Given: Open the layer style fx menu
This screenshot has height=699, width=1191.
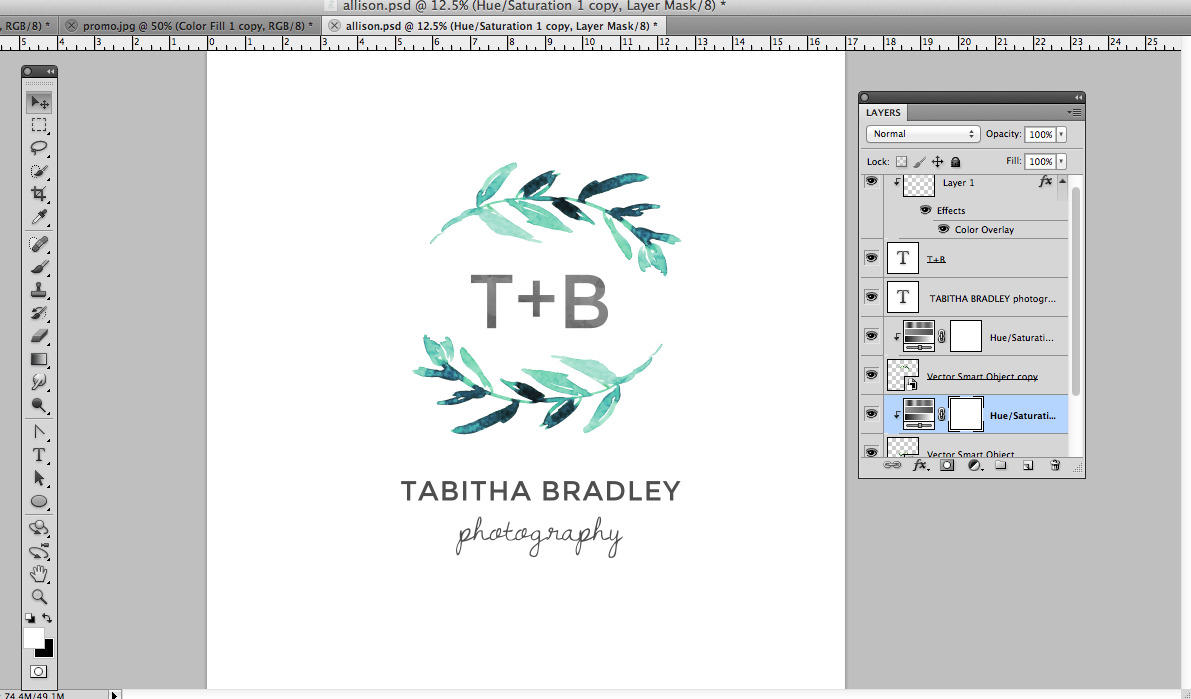Looking at the screenshot, I should [920, 465].
